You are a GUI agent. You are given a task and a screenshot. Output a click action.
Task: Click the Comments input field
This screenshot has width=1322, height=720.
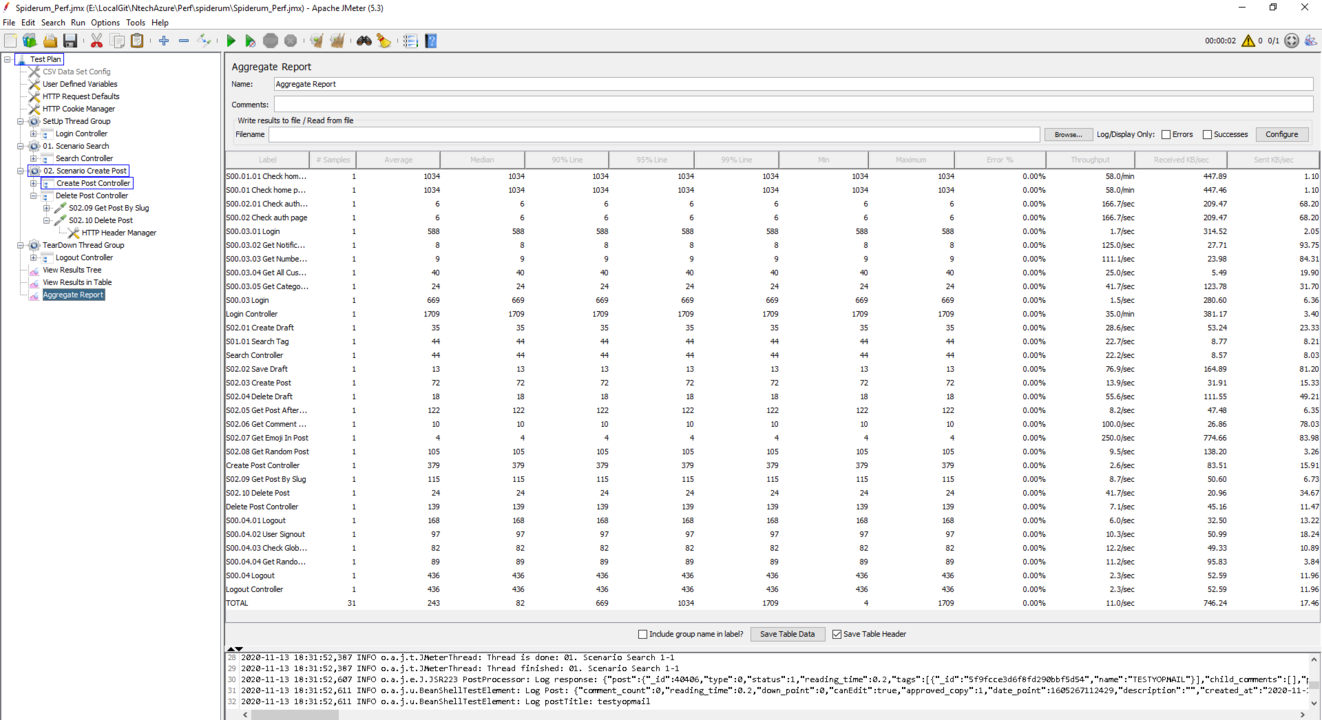pyautogui.click(x=793, y=104)
